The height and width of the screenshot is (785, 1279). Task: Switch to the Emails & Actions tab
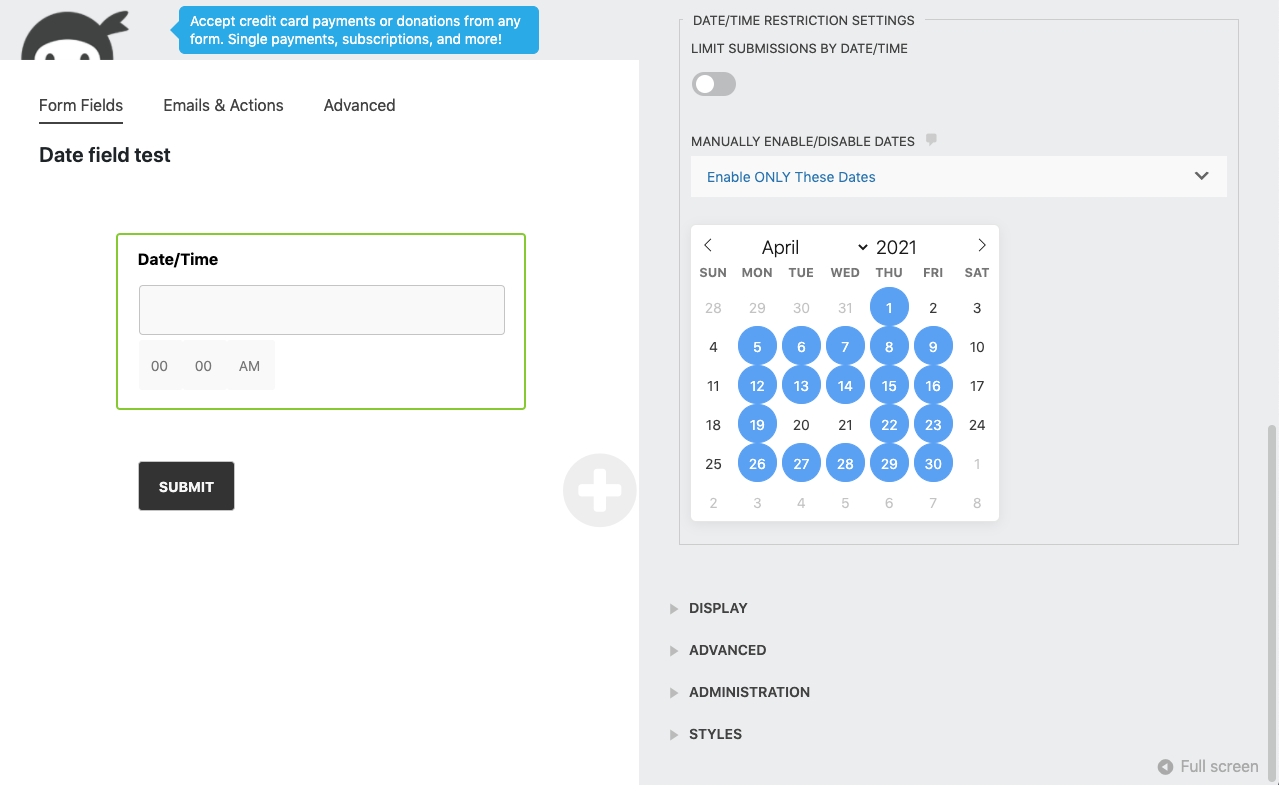(x=223, y=105)
